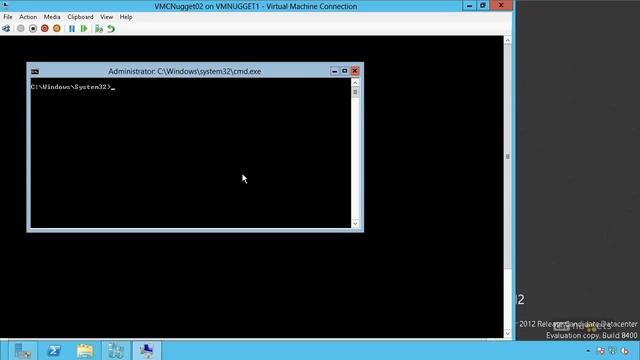This screenshot has width=640, height=360.
Task: Click the VM Connection scrollbar down arrow
Action: [508, 333]
